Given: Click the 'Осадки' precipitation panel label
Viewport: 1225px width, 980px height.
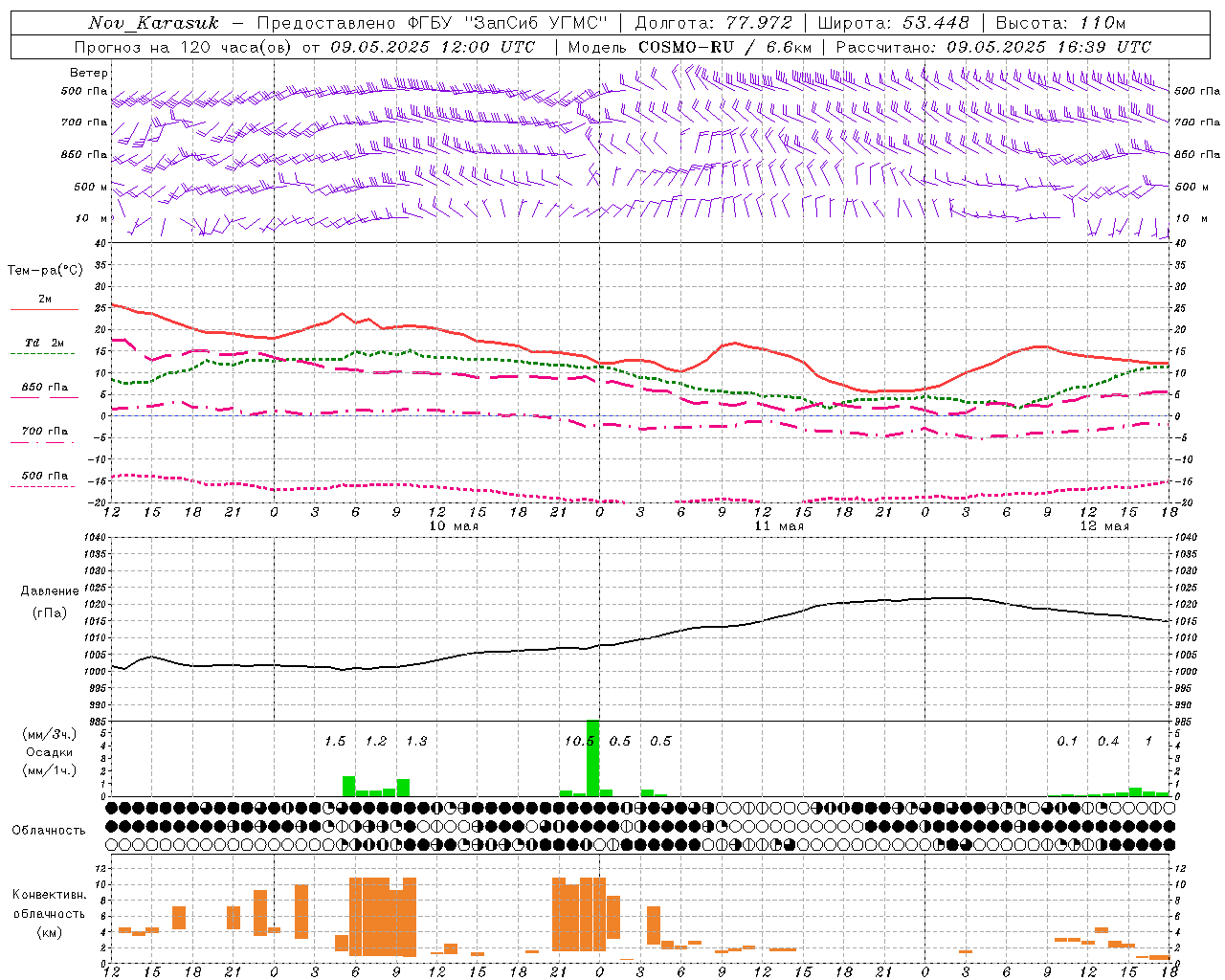Looking at the screenshot, I should pos(50,752).
